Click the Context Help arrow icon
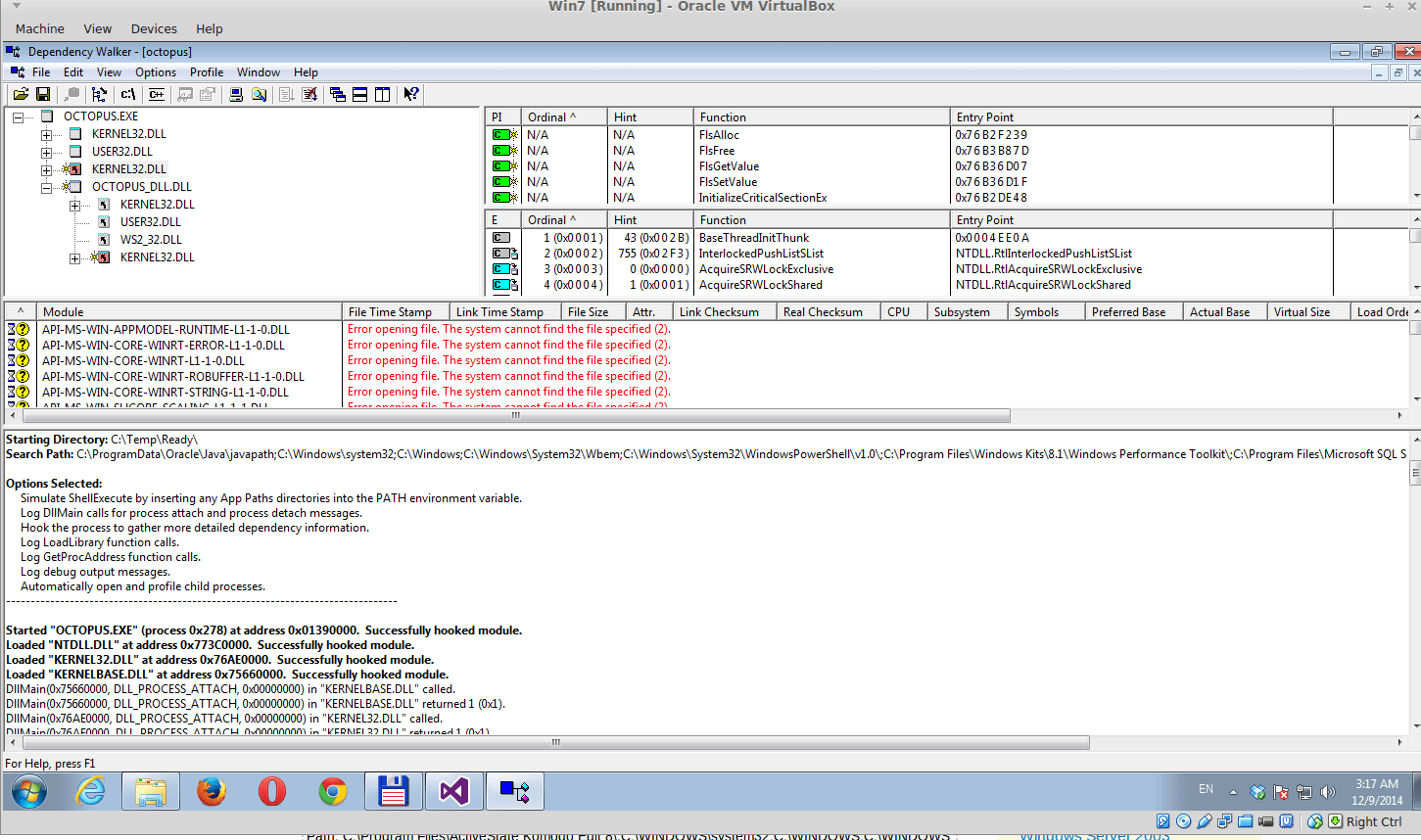 tap(411, 94)
